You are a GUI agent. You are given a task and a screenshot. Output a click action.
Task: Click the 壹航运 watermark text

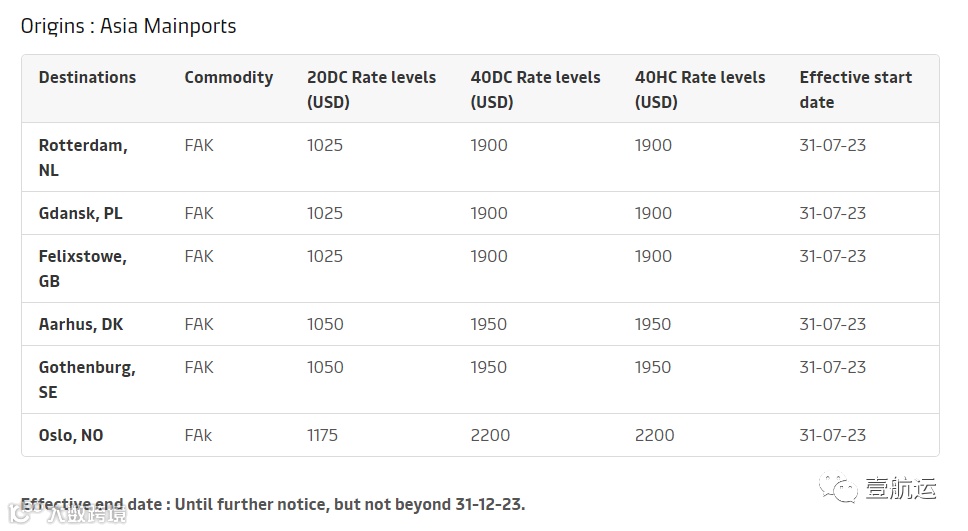(900, 489)
